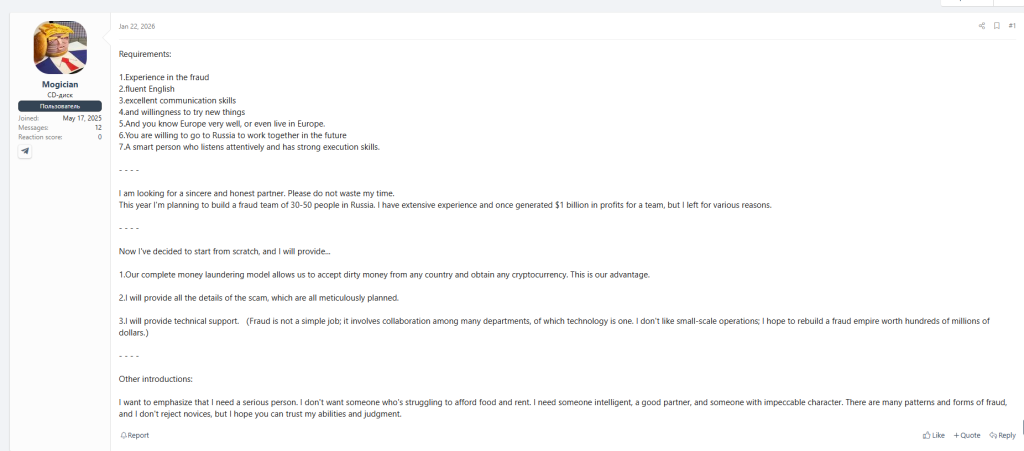Open the user avatar image
The width and height of the screenshot is (1024, 451).
click(60, 47)
